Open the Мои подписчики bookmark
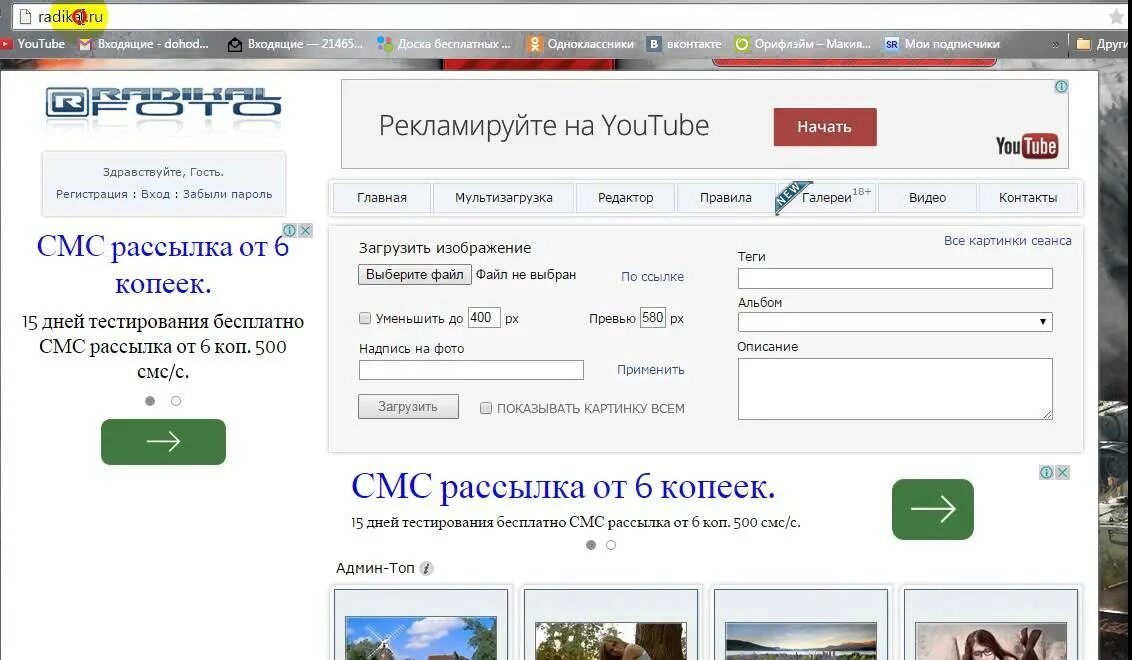1132x660 pixels. (942, 44)
